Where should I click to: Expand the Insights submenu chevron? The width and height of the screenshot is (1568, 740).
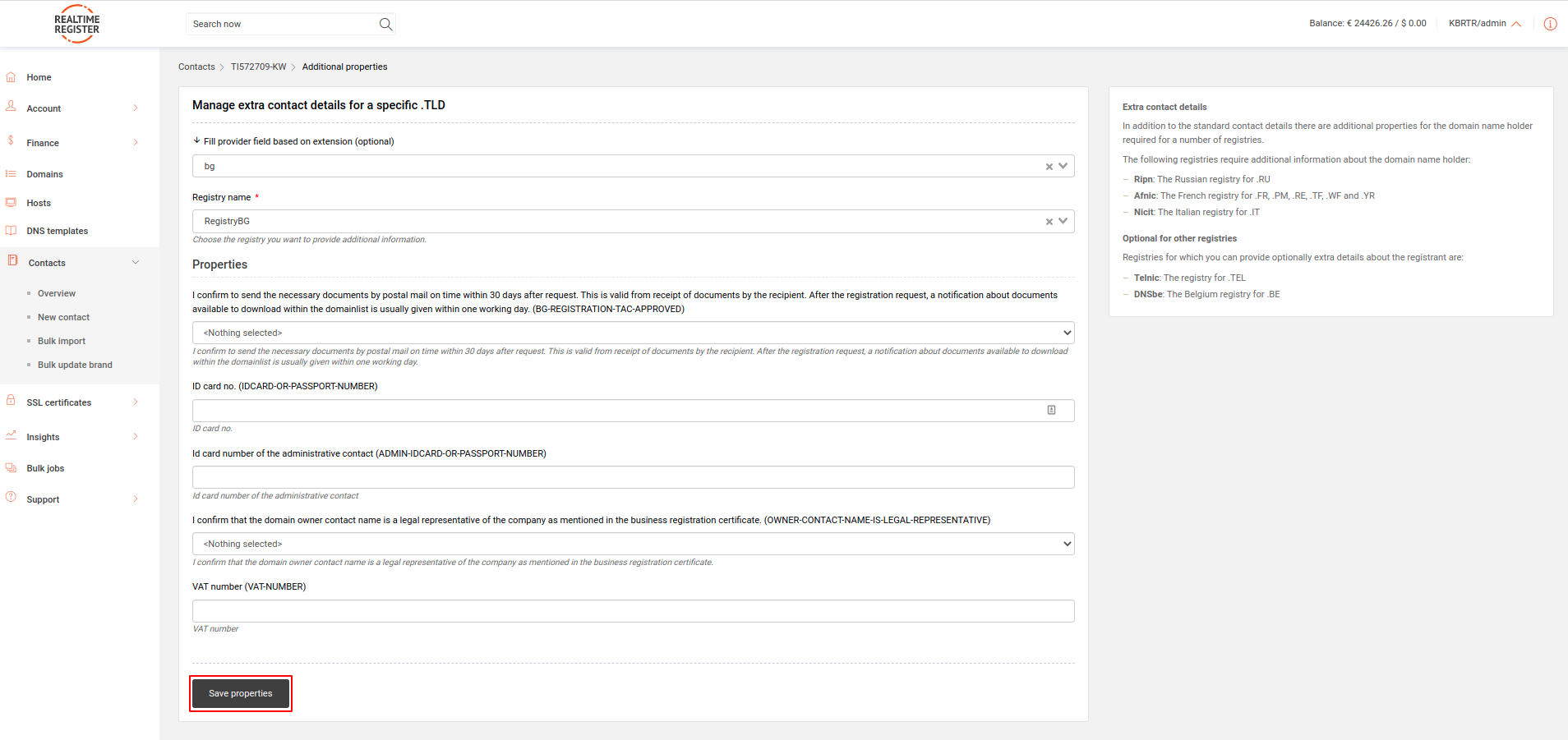(x=136, y=436)
